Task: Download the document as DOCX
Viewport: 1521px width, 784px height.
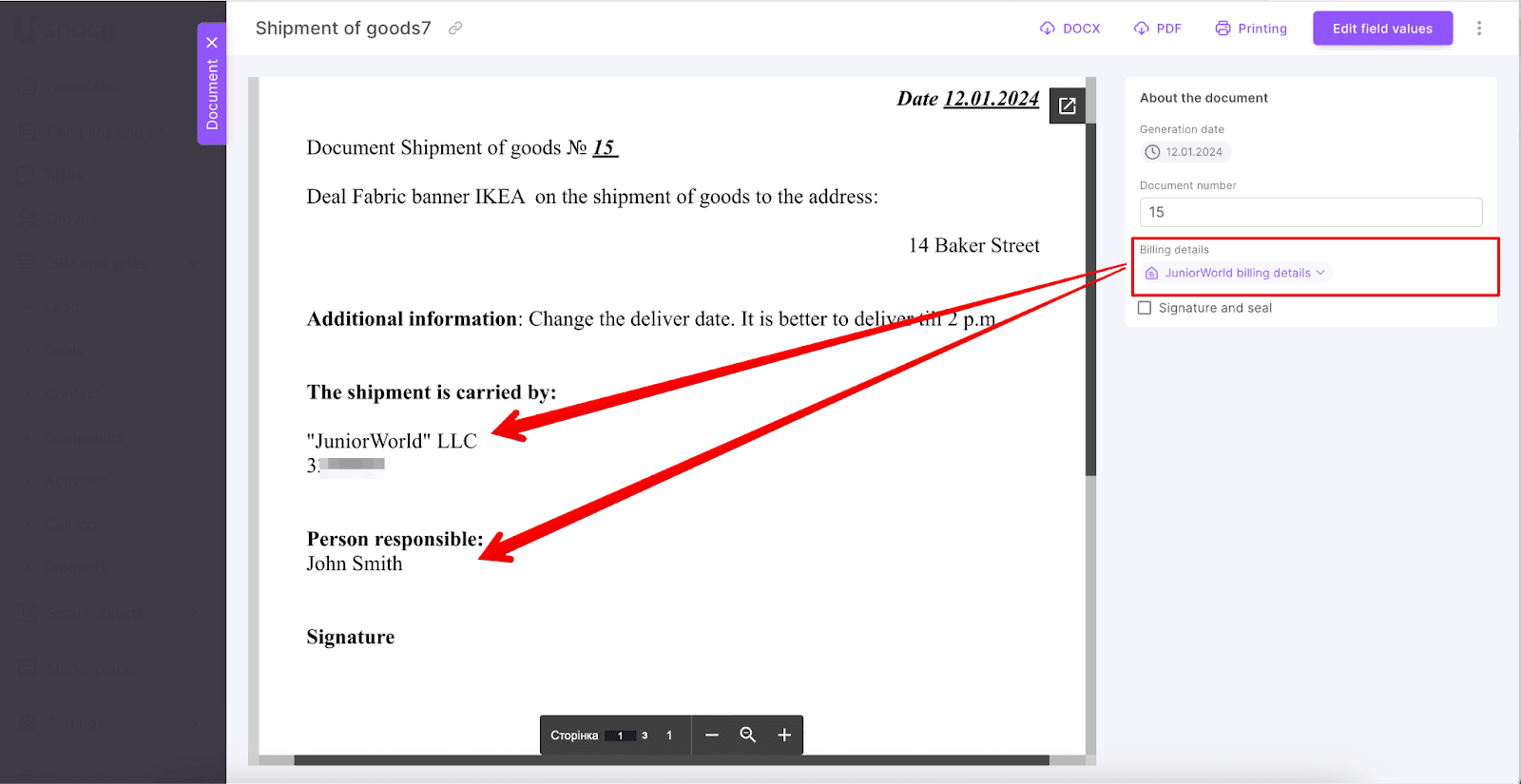Action: point(1070,29)
